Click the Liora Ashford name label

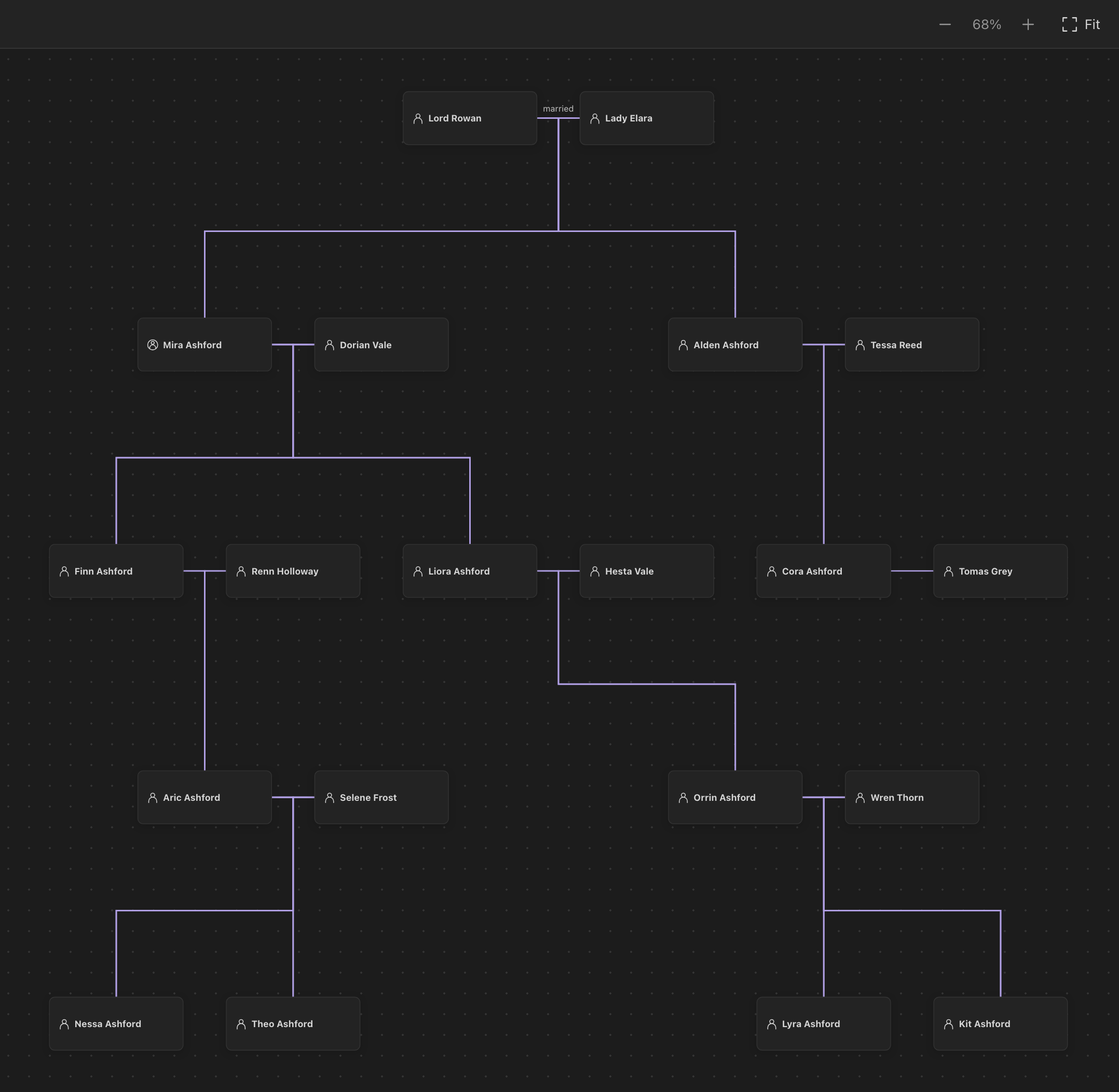[x=459, y=571]
